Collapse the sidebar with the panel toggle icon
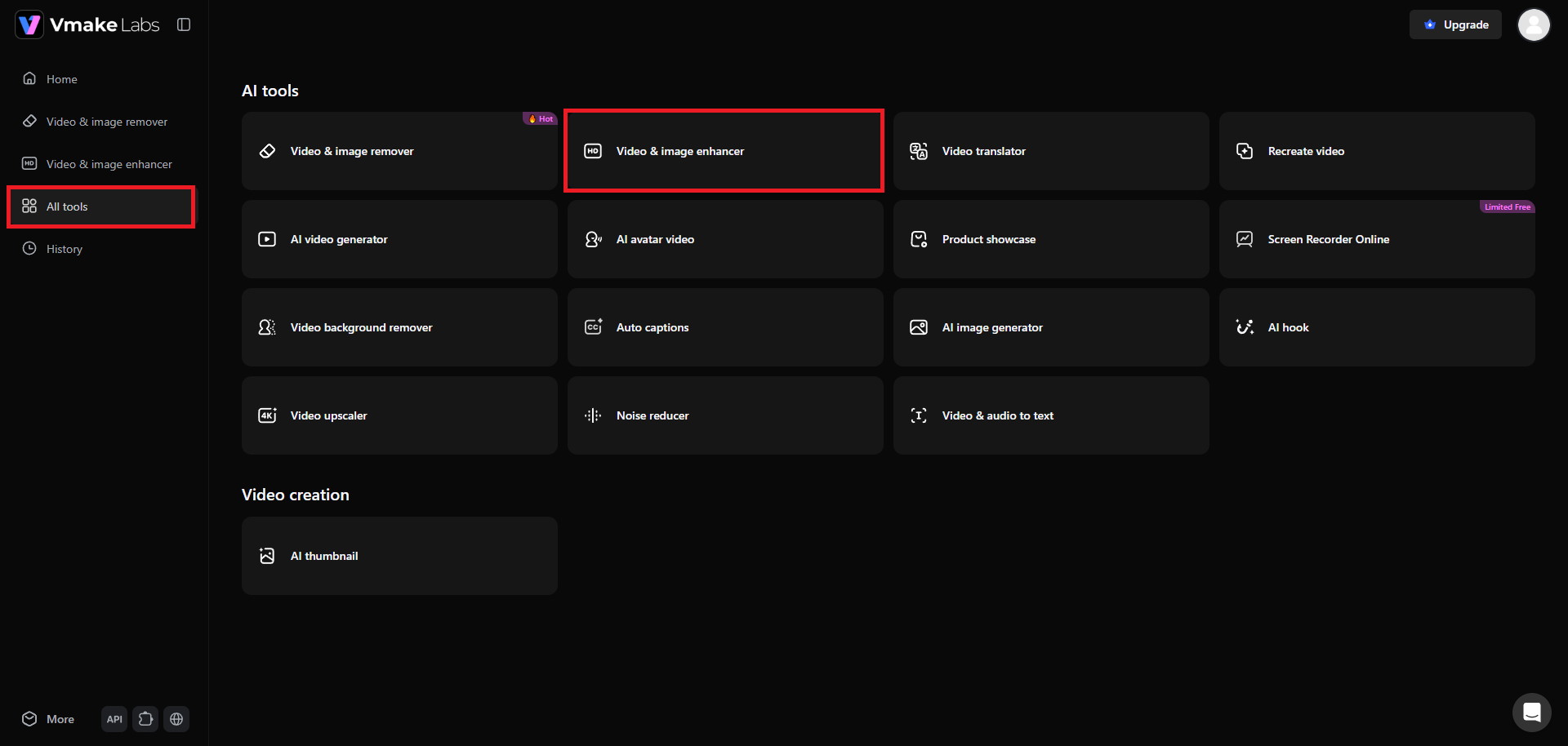Image resolution: width=1568 pixels, height=746 pixels. point(184,24)
